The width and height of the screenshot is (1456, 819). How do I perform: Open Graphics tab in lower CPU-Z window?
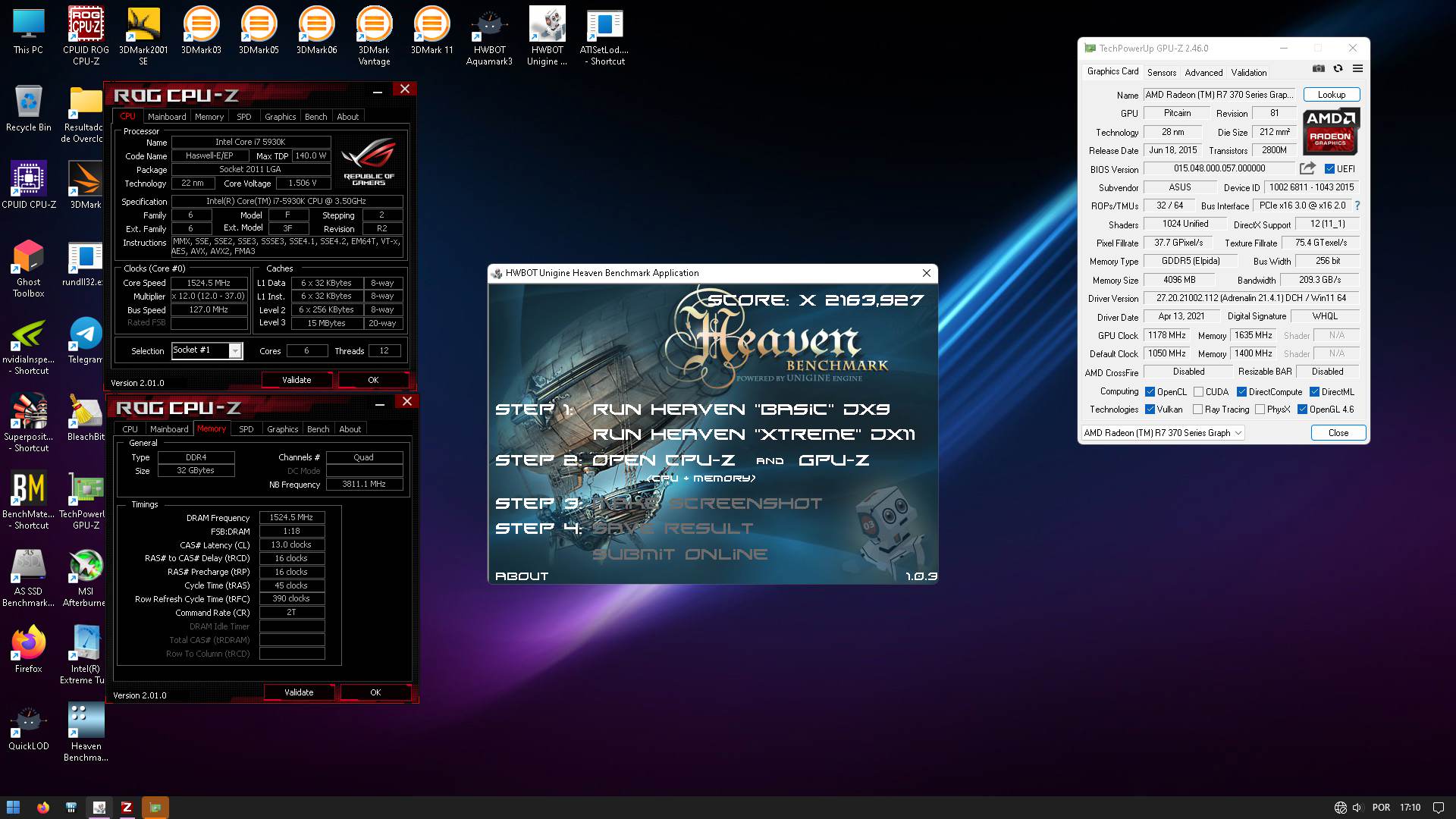[x=282, y=429]
